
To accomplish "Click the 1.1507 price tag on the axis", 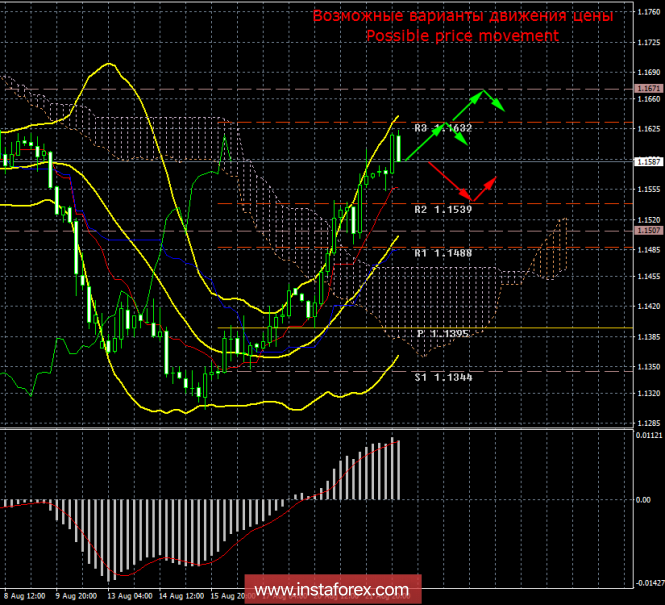I will [x=648, y=231].
